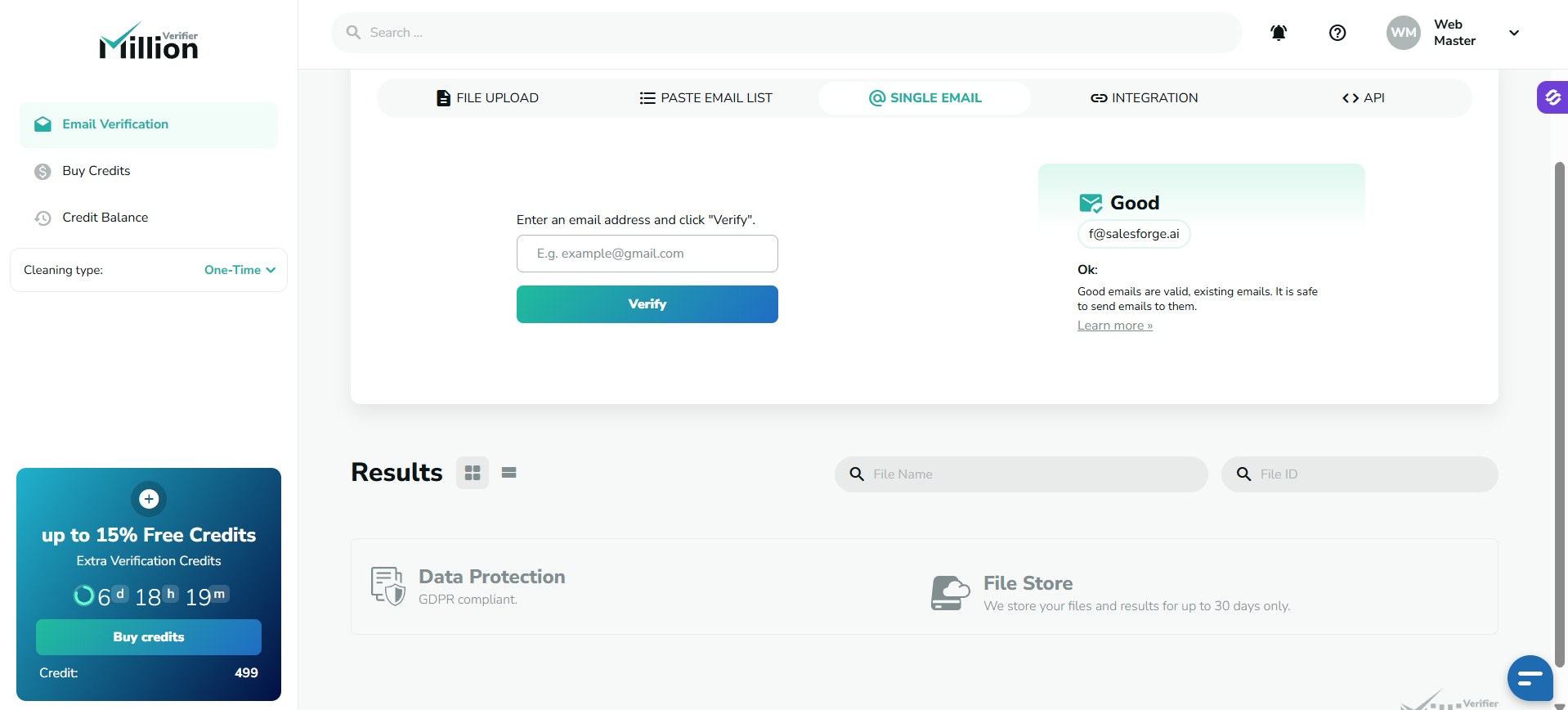The image size is (1568, 710).
Task: Click the Data Protection shield icon
Action: pos(388,586)
